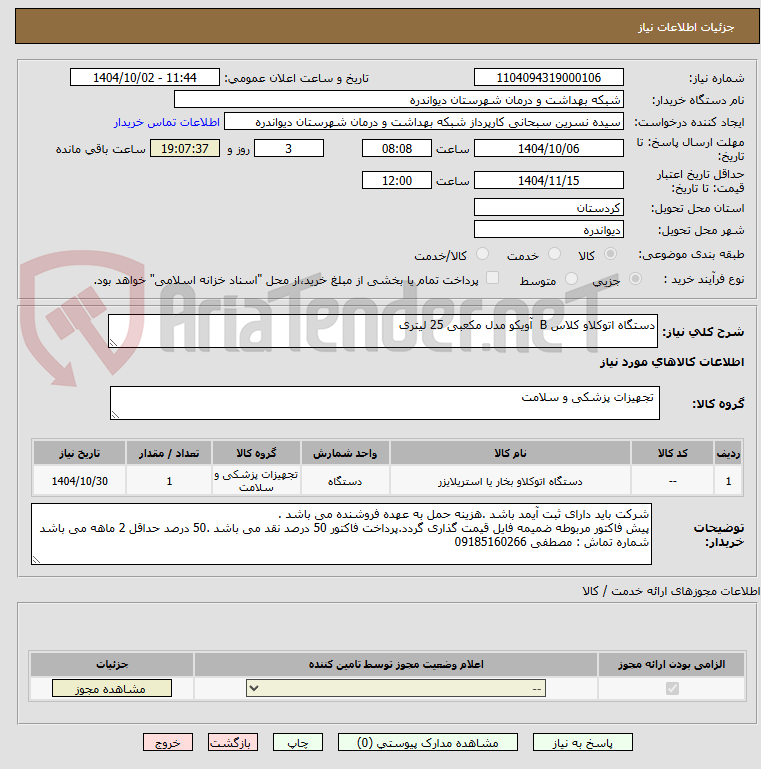761x769 pixels.
Task: Open the اعلام وضعیت مجوز dropdown
Action: click(x=396, y=688)
